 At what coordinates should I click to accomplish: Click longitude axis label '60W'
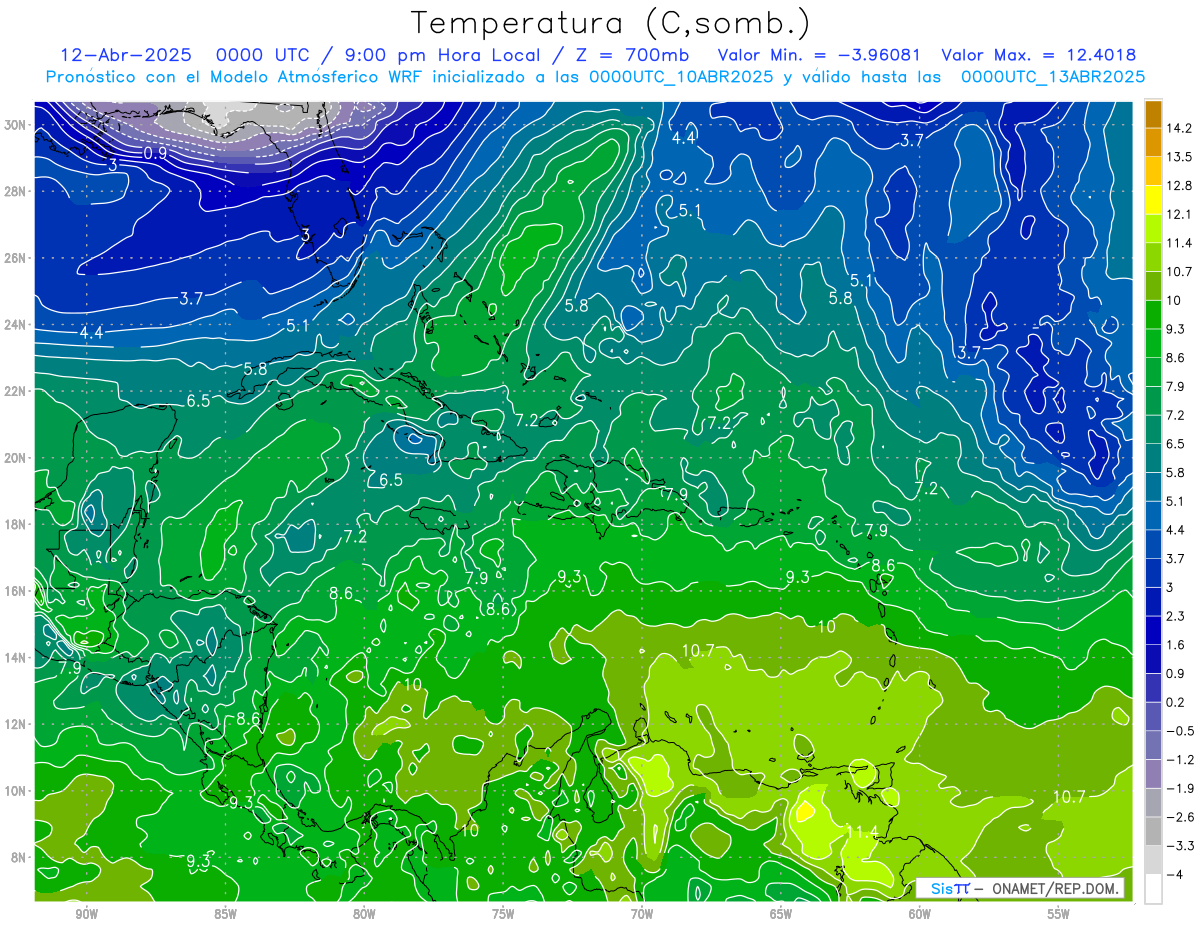coord(920,914)
